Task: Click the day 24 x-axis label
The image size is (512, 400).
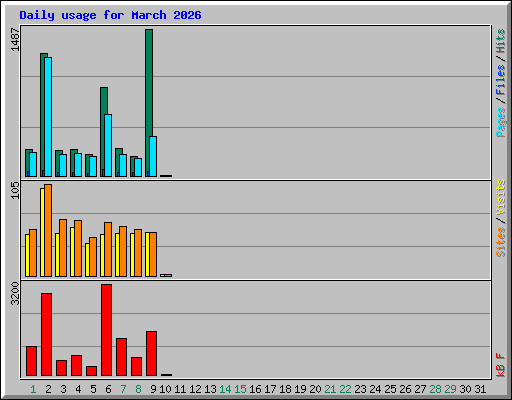Action: coord(375,389)
